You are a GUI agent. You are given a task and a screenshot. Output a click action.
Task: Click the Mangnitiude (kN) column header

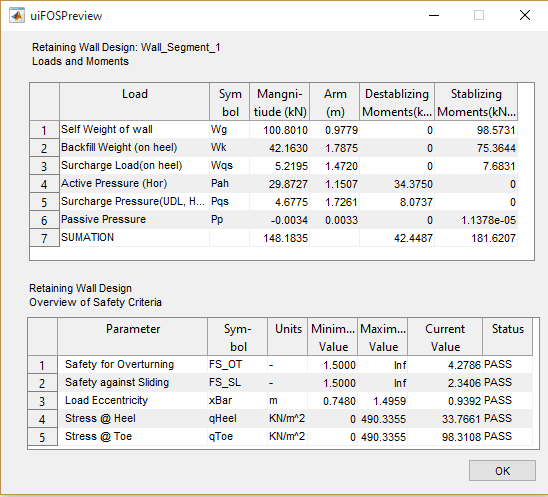pyautogui.click(x=280, y=102)
